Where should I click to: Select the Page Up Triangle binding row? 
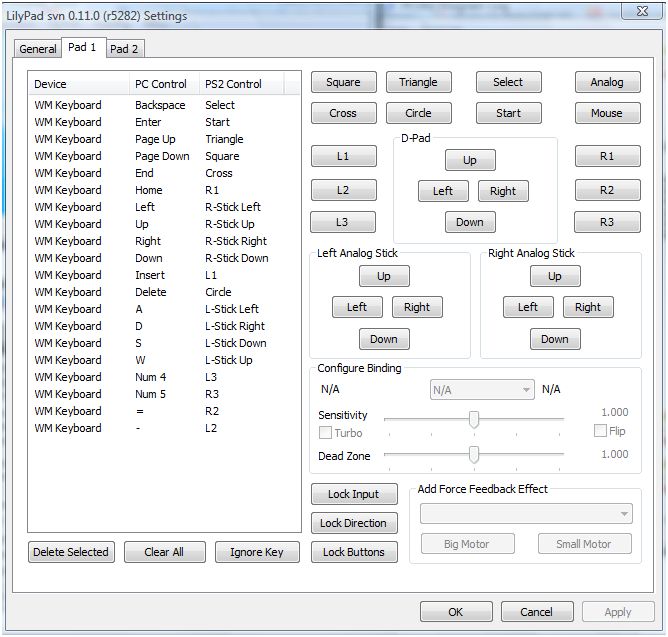(x=164, y=139)
